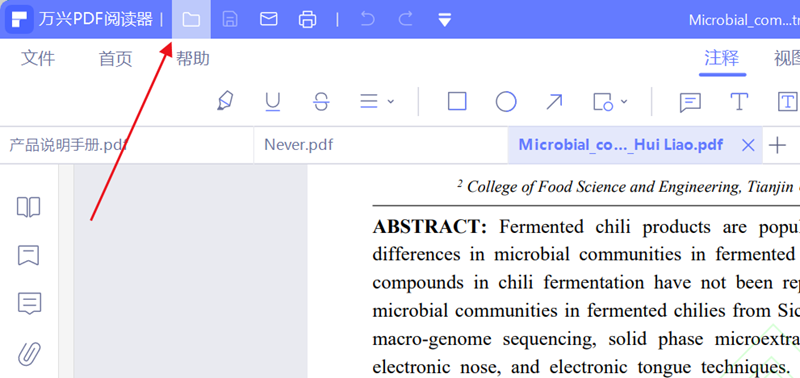Image resolution: width=800 pixels, height=378 pixels.
Task: Open the bookmarks sidebar panel
Action: [29, 255]
